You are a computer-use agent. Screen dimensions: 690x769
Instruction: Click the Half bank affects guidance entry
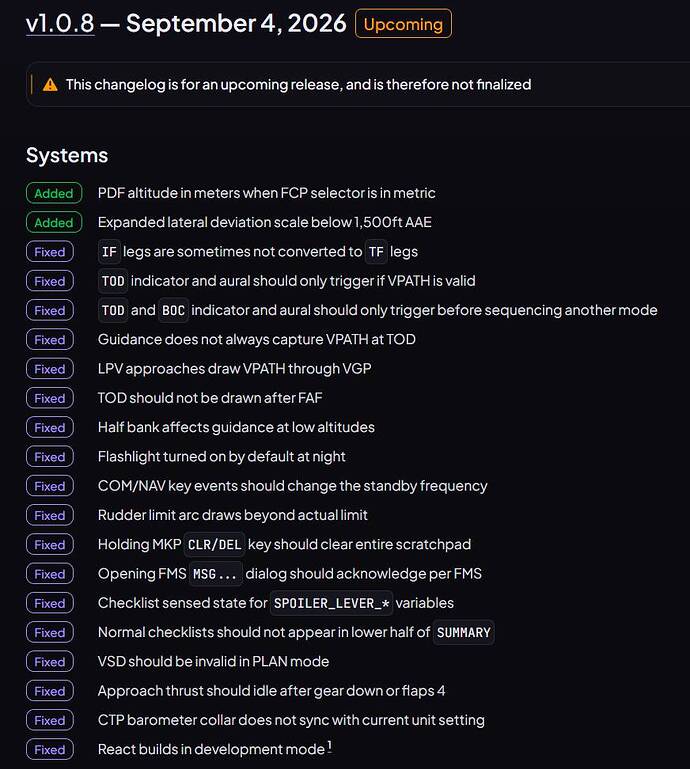coord(236,427)
